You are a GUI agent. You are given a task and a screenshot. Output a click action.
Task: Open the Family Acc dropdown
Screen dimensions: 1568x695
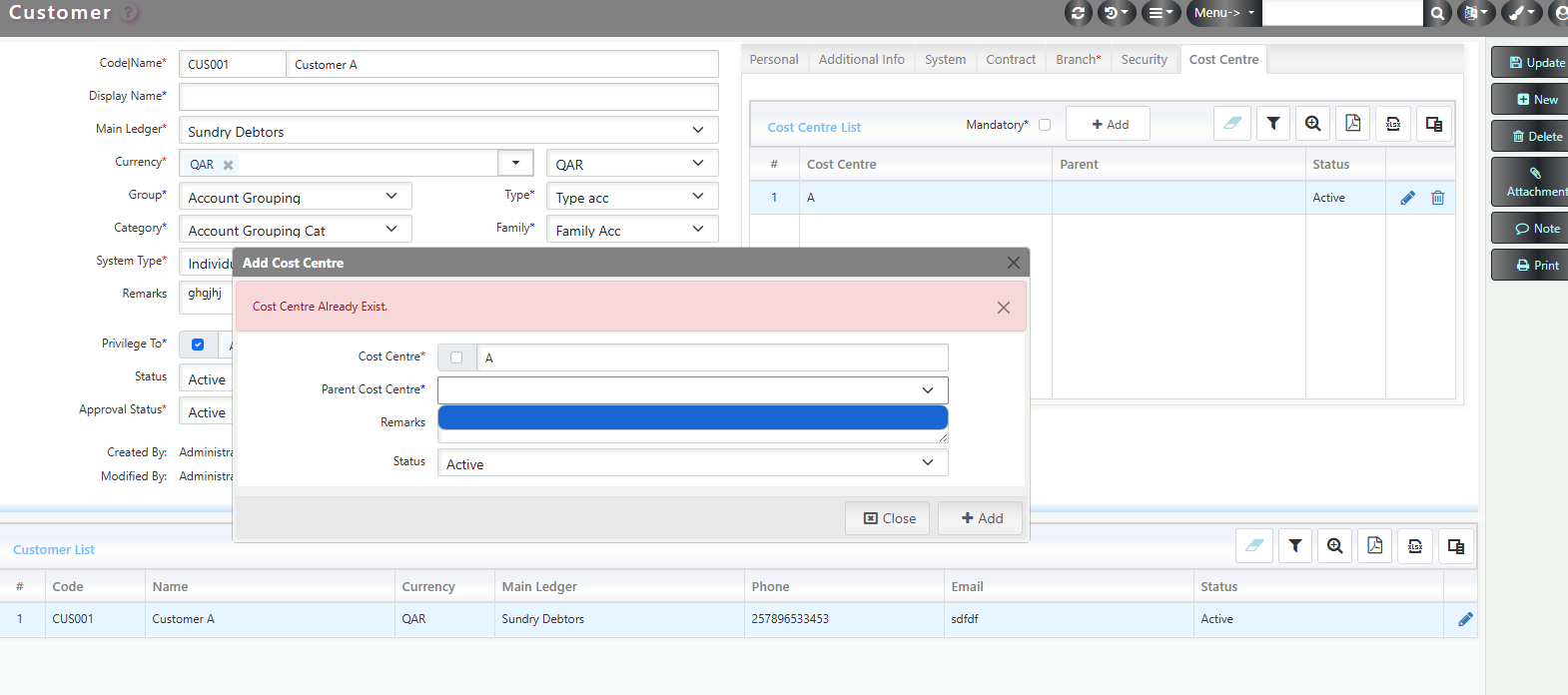[x=632, y=230]
